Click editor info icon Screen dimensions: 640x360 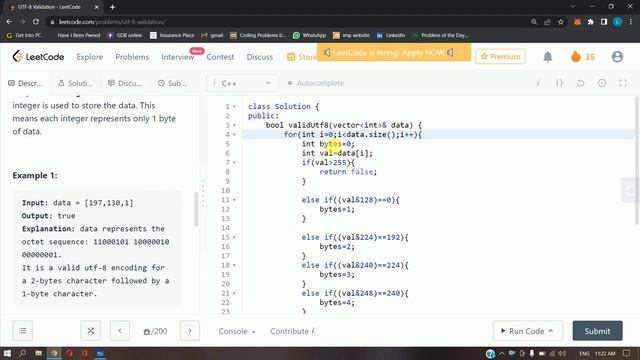538,83
